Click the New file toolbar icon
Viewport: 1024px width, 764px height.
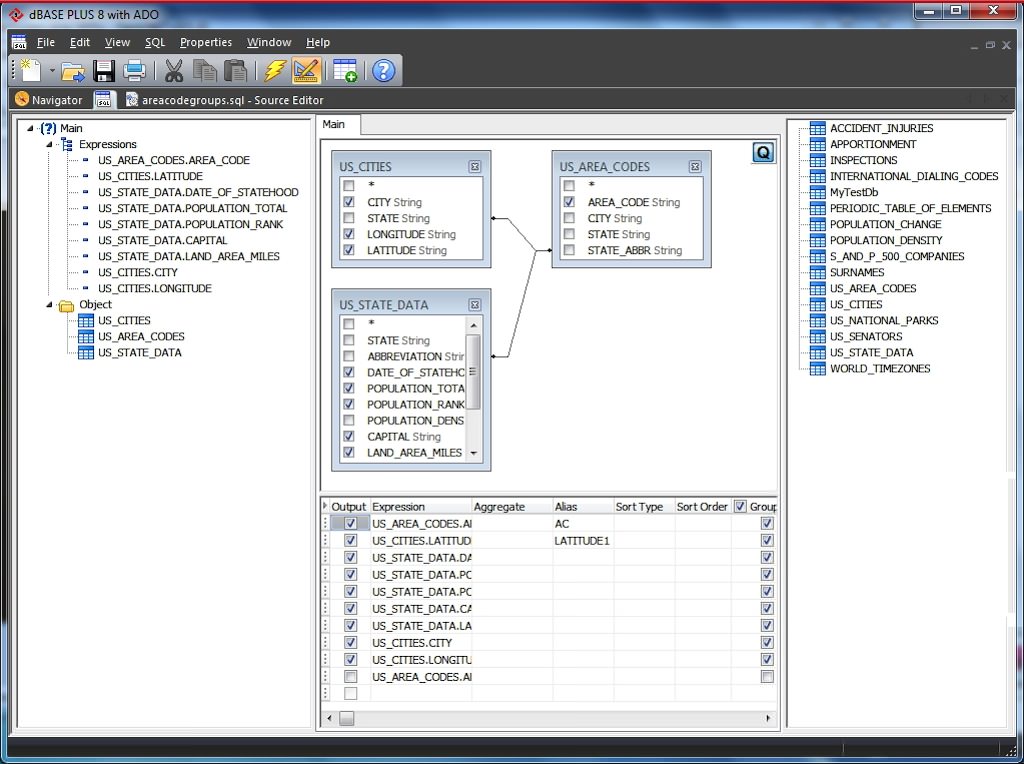click(x=30, y=70)
